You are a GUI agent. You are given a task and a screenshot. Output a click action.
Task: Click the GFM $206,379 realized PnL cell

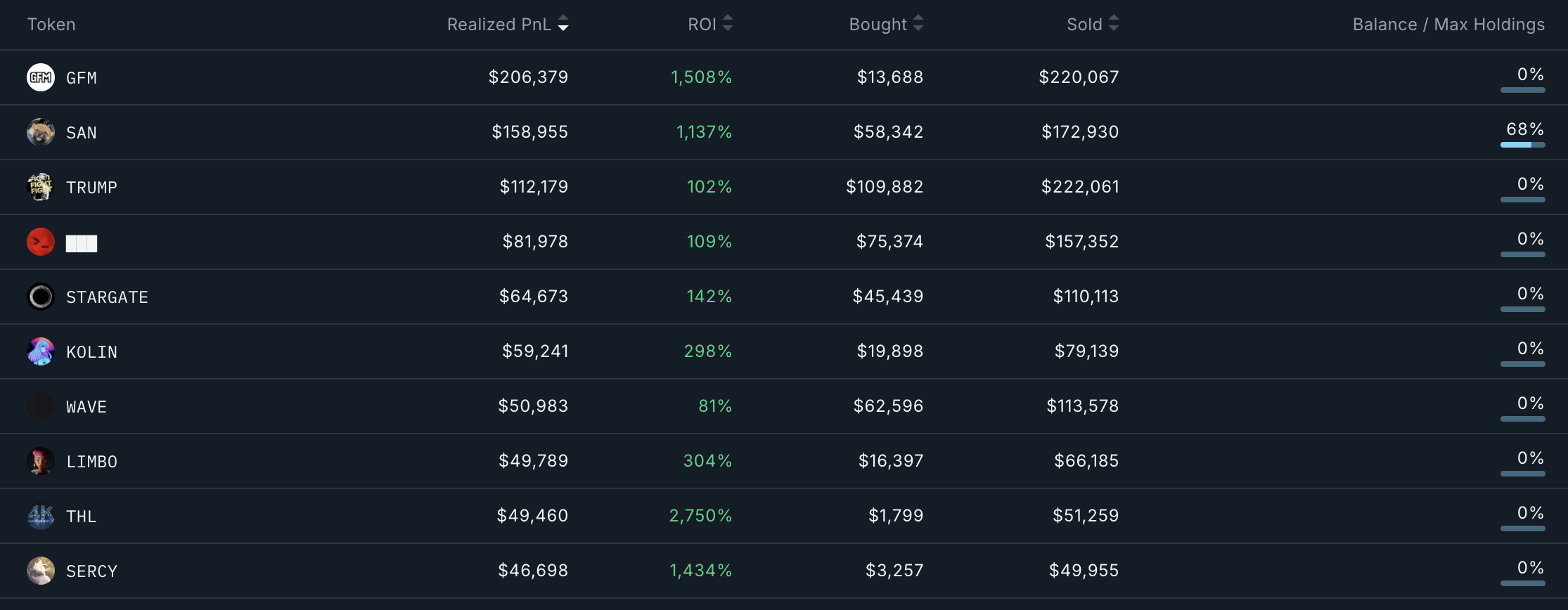pyautogui.click(x=528, y=77)
